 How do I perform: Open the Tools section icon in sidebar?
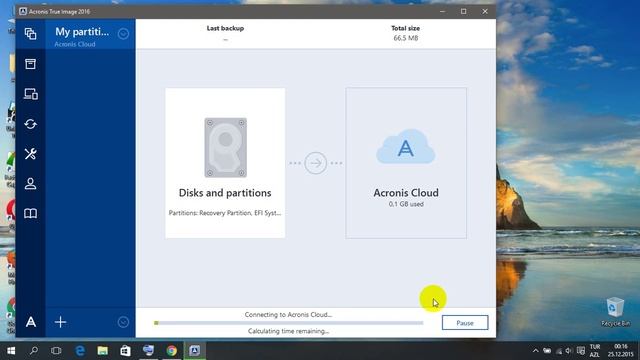(31, 154)
